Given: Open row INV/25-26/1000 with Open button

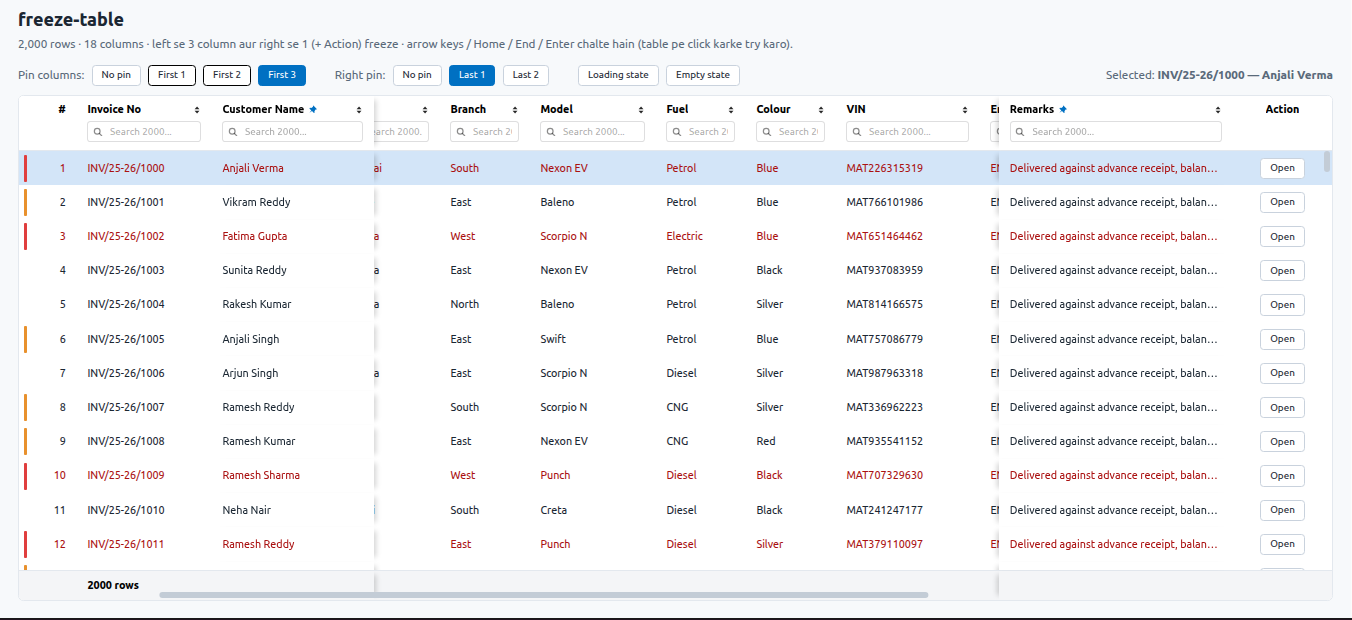Looking at the screenshot, I should click(x=1282, y=168).
